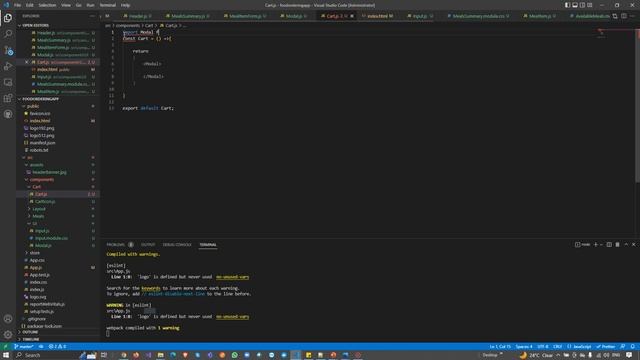Close Cart.js in Open Editors list
The height and width of the screenshot is (360, 640).
[27, 62]
